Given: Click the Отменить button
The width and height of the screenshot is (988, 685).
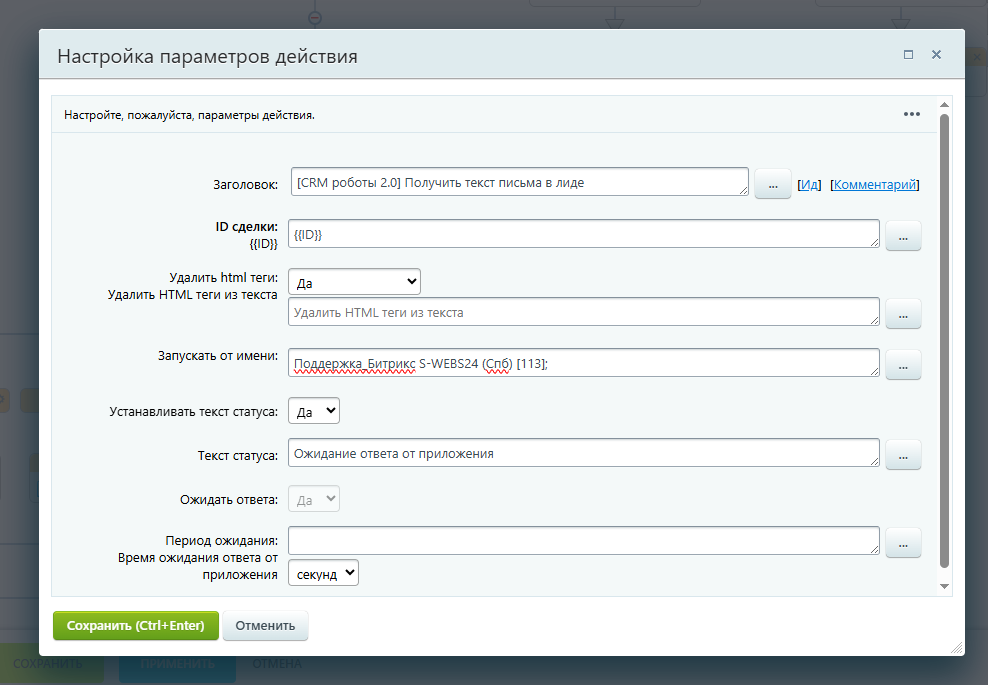Looking at the screenshot, I should 265,626.
